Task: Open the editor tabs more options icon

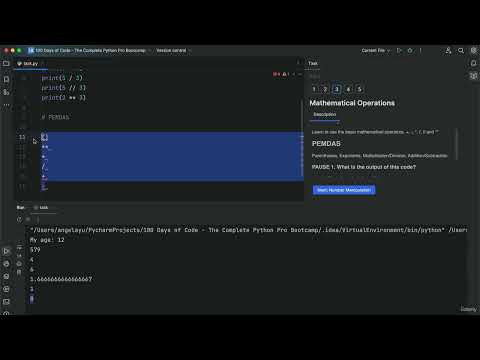Action: [298, 63]
